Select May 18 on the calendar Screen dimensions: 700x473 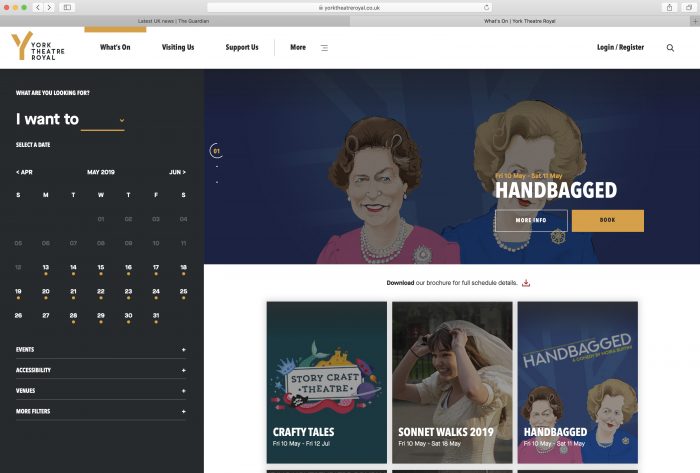click(183, 269)
